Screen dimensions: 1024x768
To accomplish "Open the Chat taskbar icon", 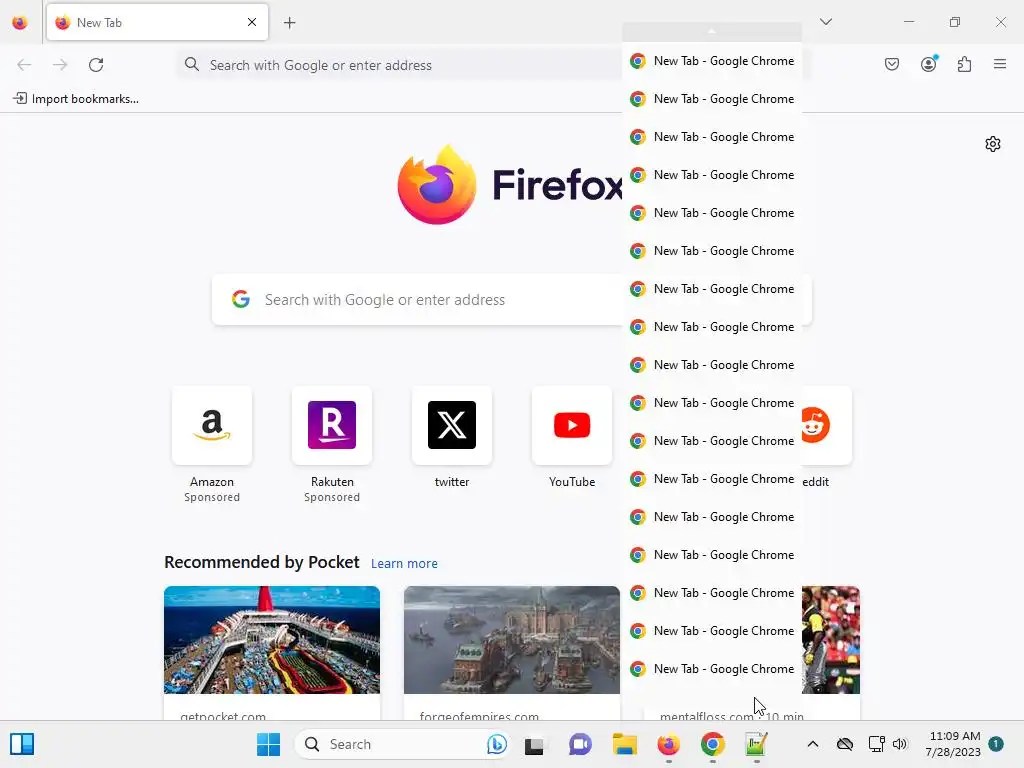I will 580,744.
